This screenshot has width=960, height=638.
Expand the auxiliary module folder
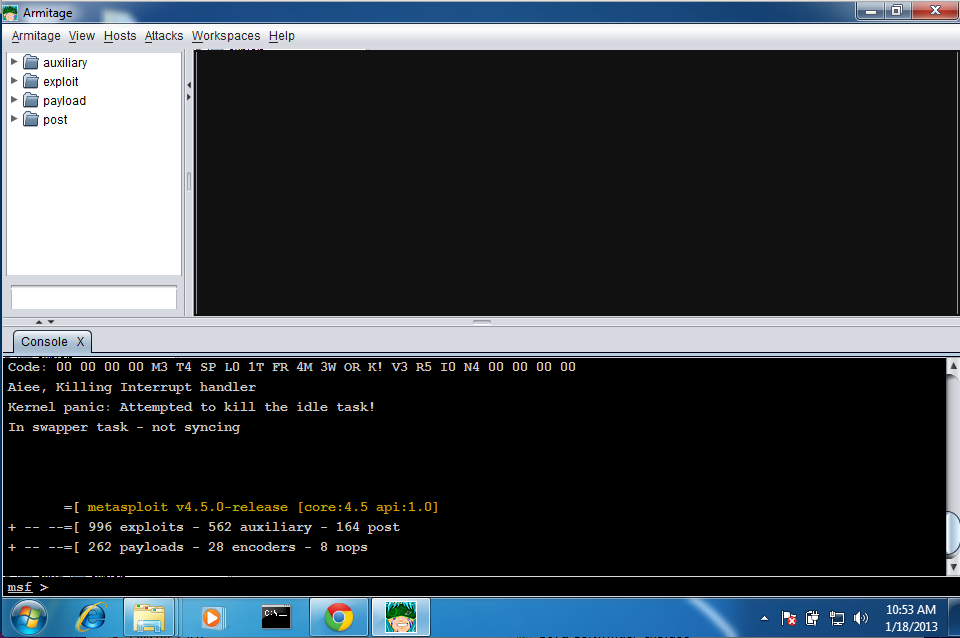point(14,62)
